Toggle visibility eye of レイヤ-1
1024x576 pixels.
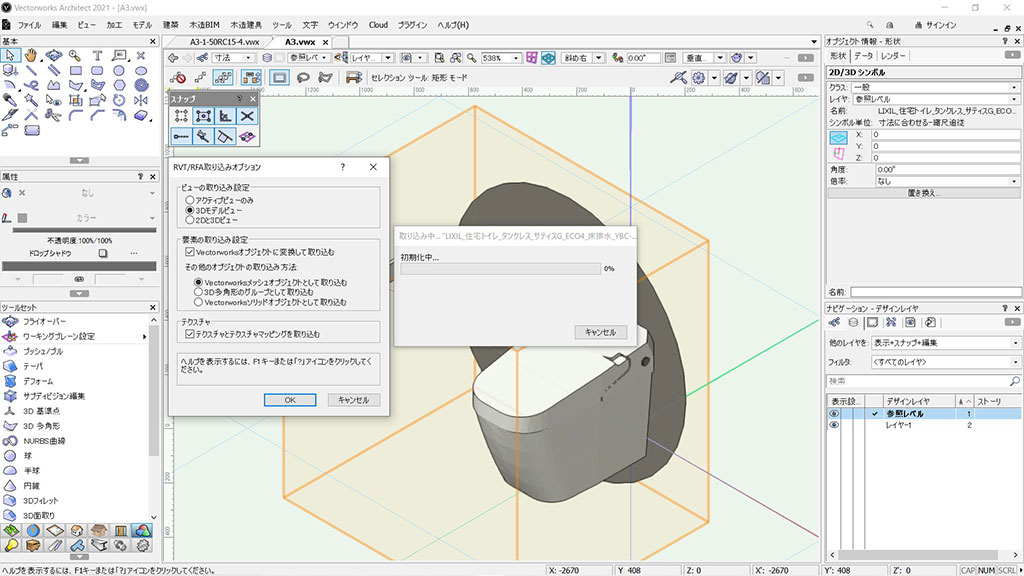[834, 425]
